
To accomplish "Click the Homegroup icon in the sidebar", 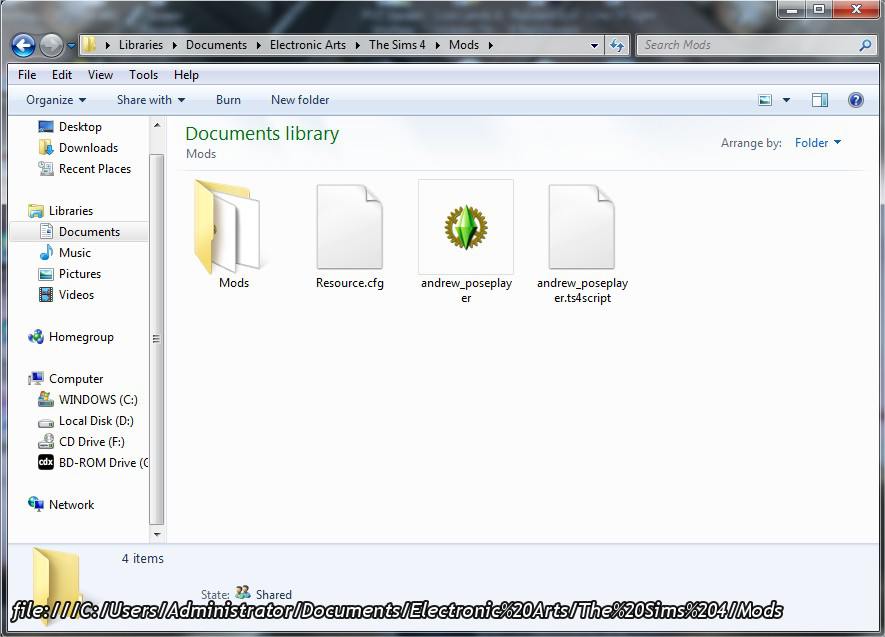I will (36, 337).
